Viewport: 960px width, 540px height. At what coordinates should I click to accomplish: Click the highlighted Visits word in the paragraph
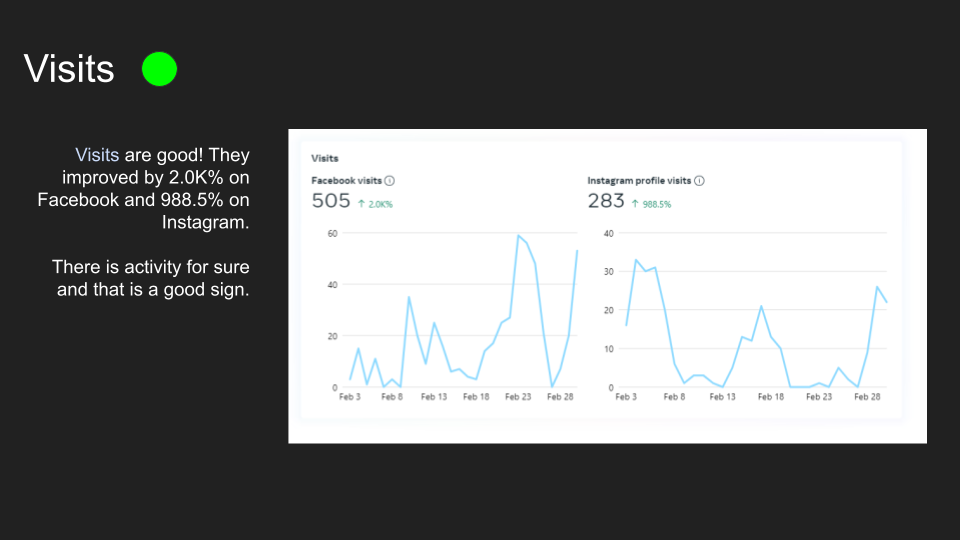(x=97, y=155)
